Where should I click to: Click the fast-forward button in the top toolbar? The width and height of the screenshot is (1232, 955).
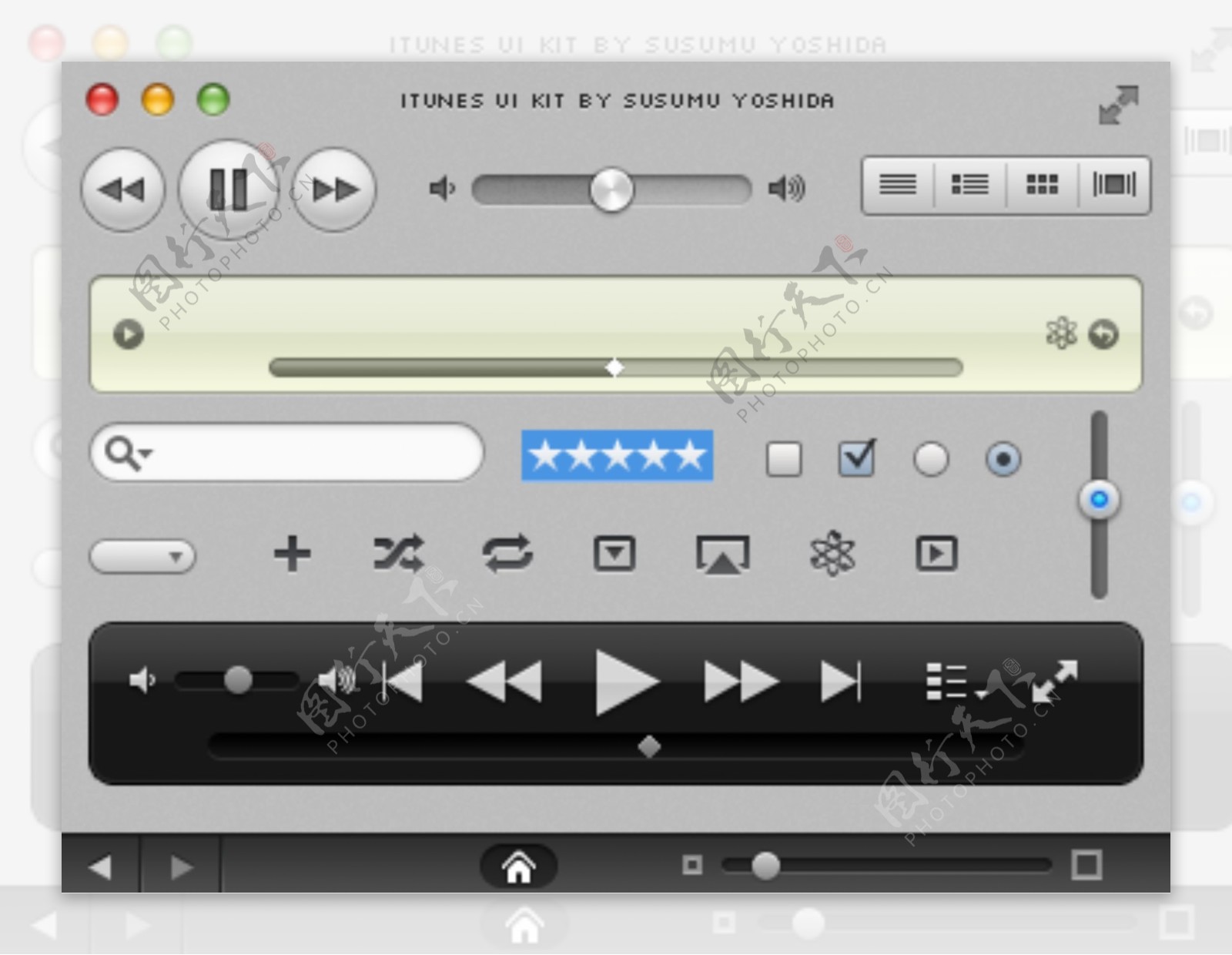tap(336, 189)
